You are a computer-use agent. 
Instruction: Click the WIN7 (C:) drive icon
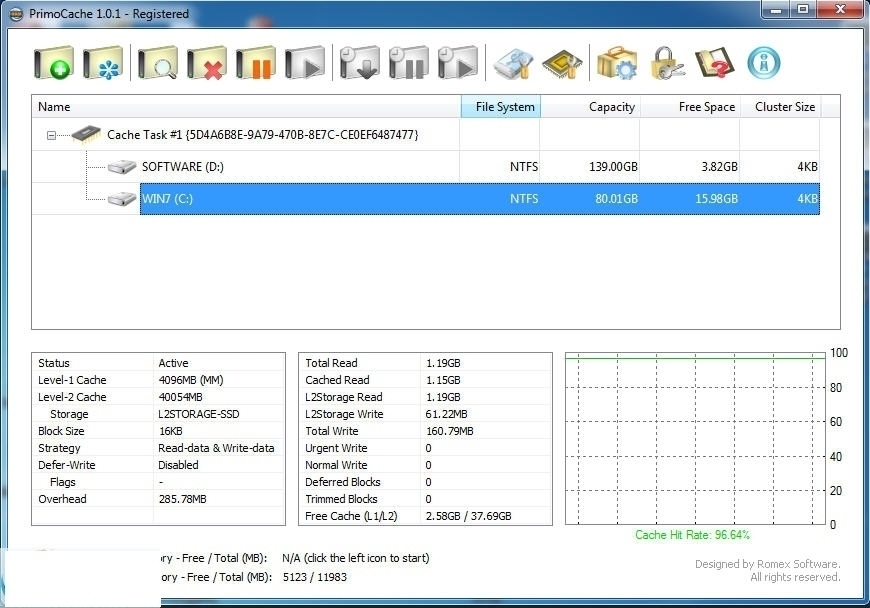(122, 199)
